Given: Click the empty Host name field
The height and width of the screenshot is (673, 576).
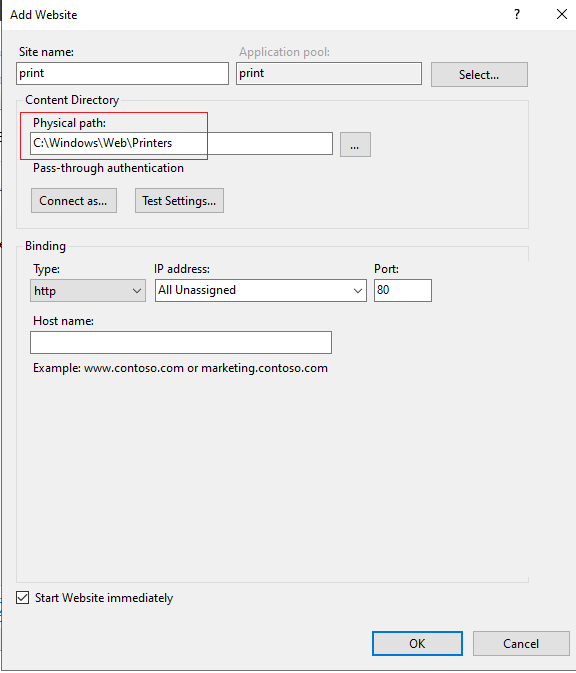Looking at the screenshot, I should pyautogui.click(x=181, y=343).
